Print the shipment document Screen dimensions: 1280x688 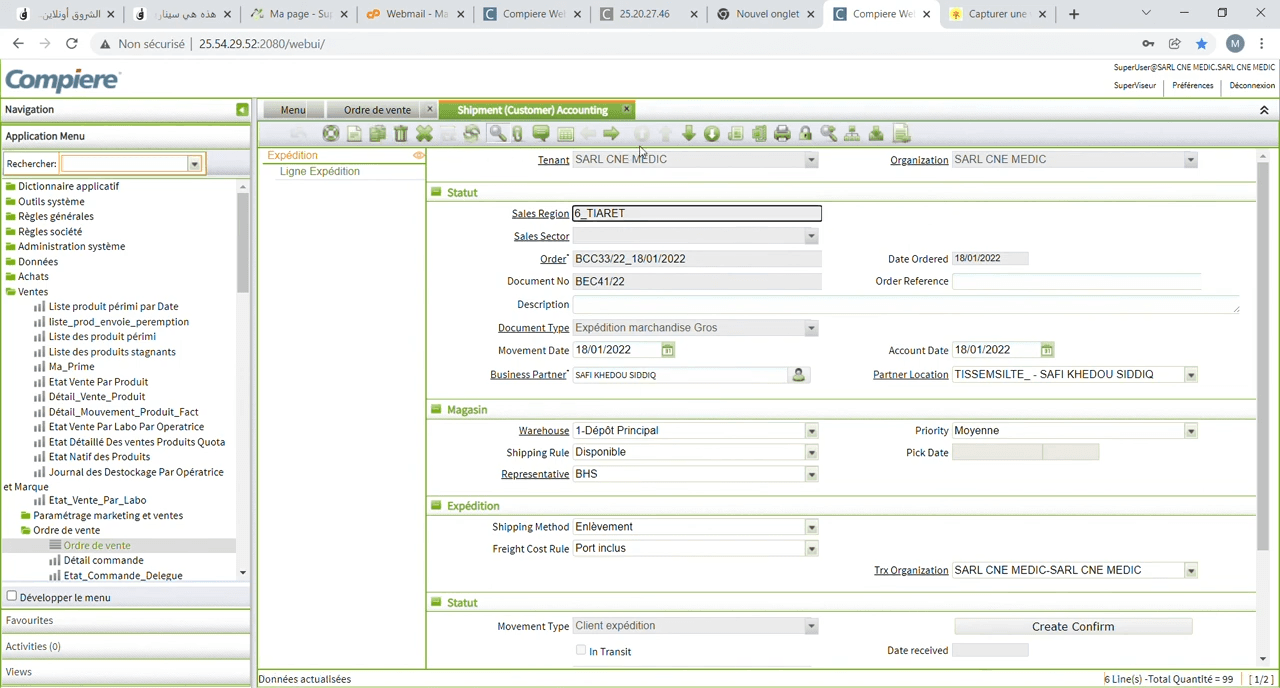click(x=782, y=133)
